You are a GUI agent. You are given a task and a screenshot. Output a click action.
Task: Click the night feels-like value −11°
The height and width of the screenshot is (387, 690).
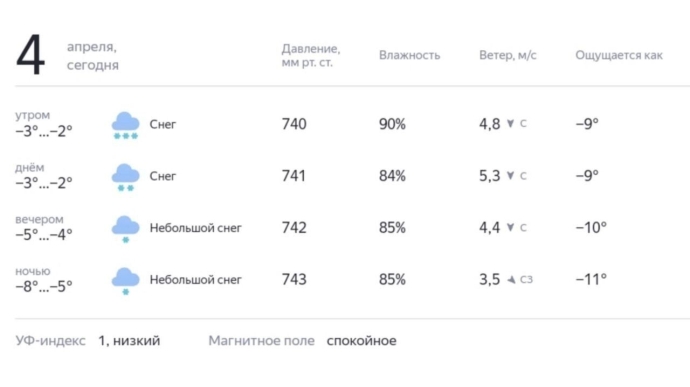pos(591,279)
